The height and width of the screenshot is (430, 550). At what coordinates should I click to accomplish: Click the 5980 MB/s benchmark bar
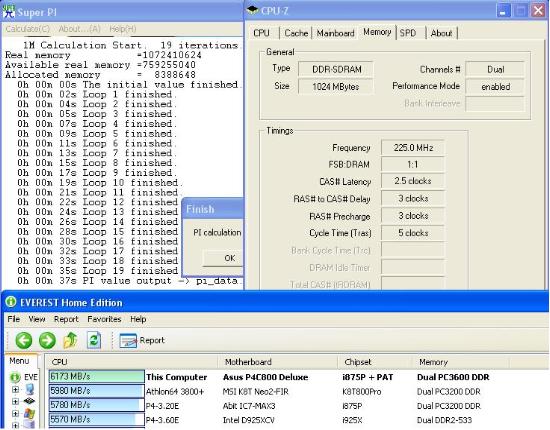click(x=96, y=391)
